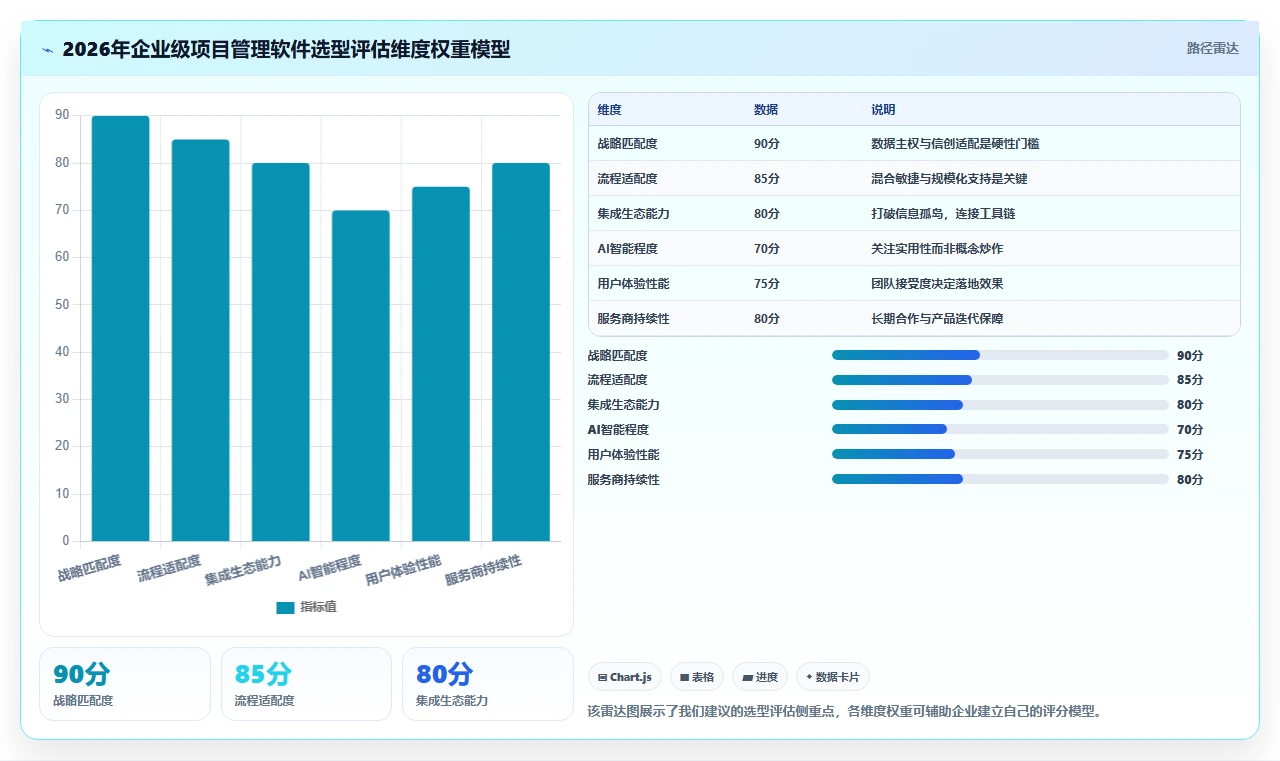Click the 75分 table cell
This screenshot has height=761, width=1280.
click(766, 284)
